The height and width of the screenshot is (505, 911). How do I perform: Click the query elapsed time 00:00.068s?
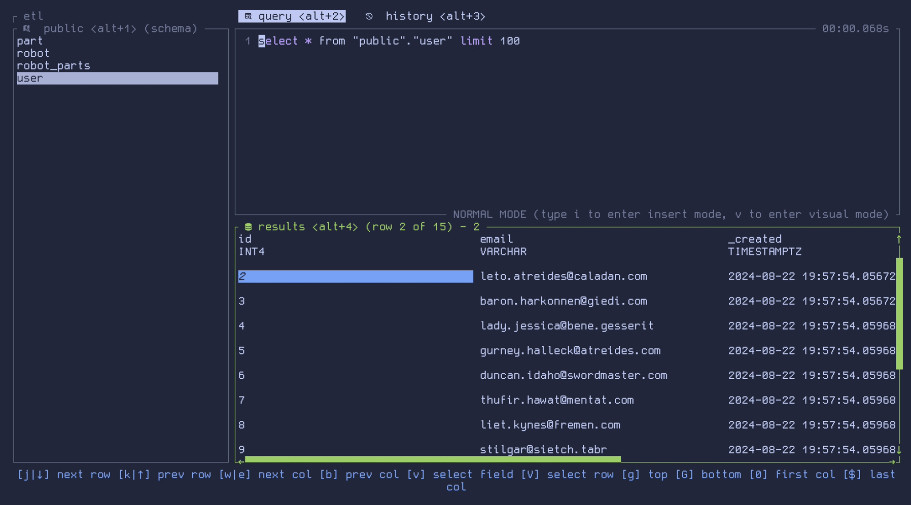pos(855,28)
